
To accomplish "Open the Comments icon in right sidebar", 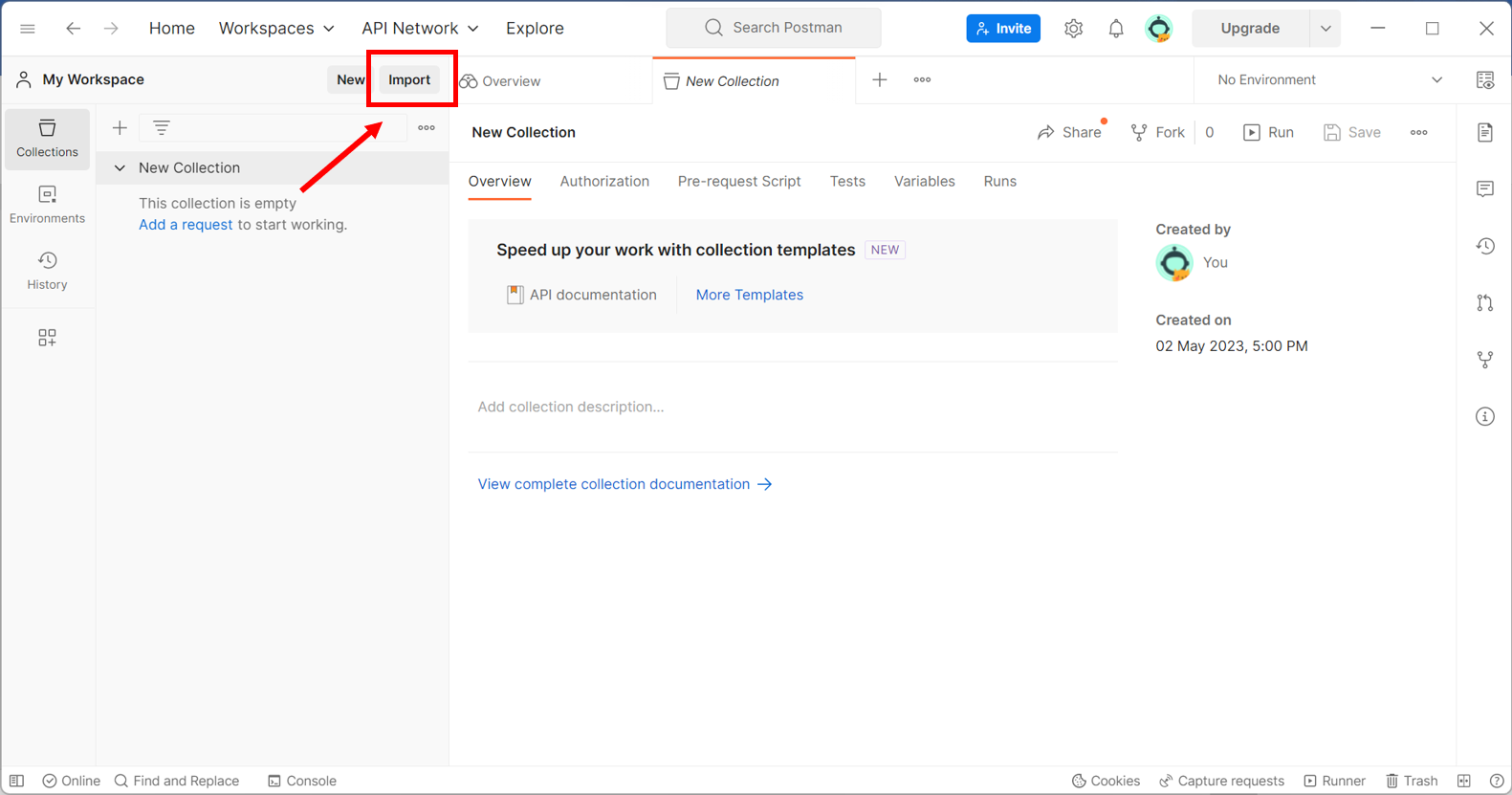I will [x=1484, y=189].
